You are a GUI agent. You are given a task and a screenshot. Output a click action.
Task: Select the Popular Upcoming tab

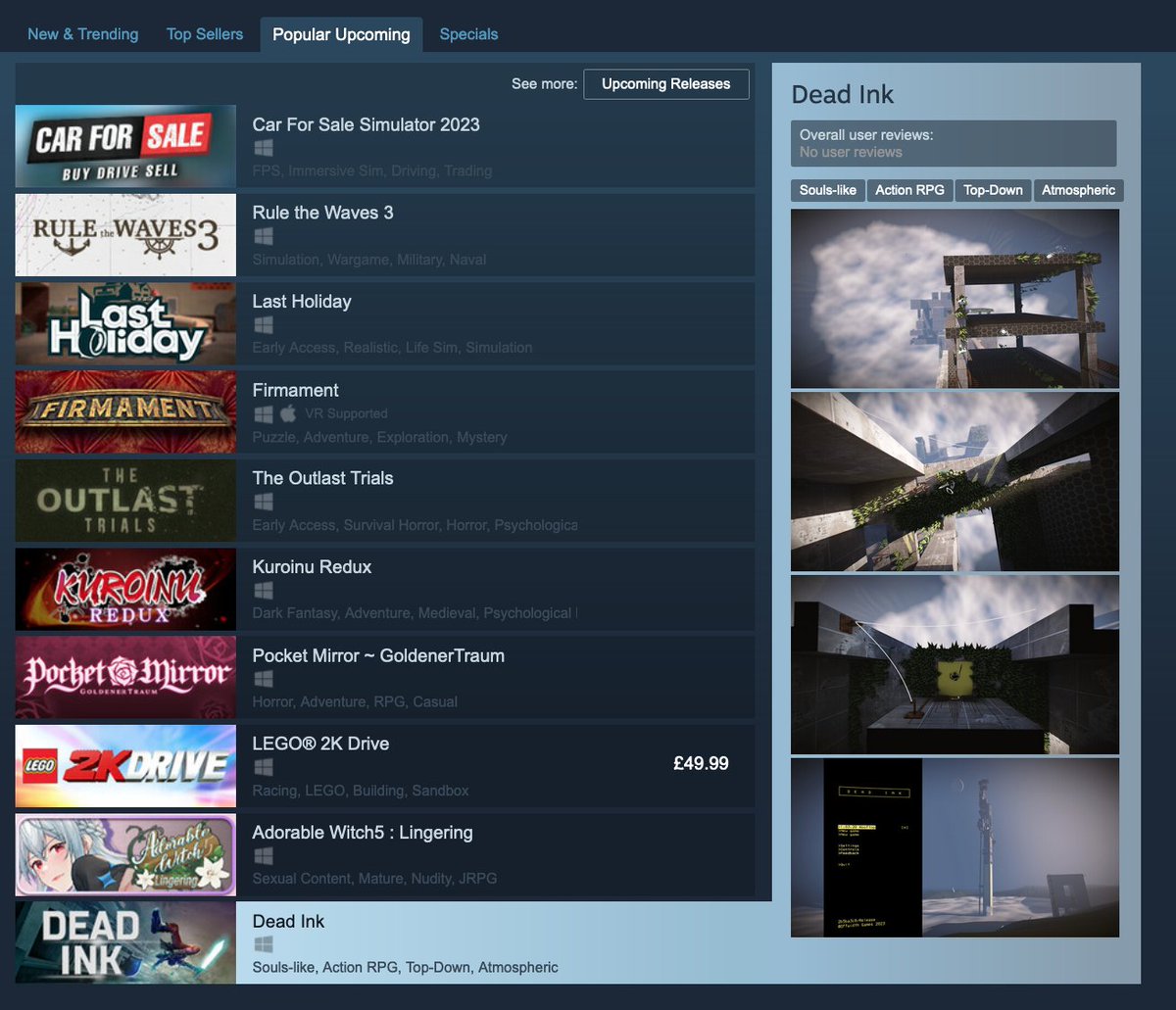click(341, 34)
